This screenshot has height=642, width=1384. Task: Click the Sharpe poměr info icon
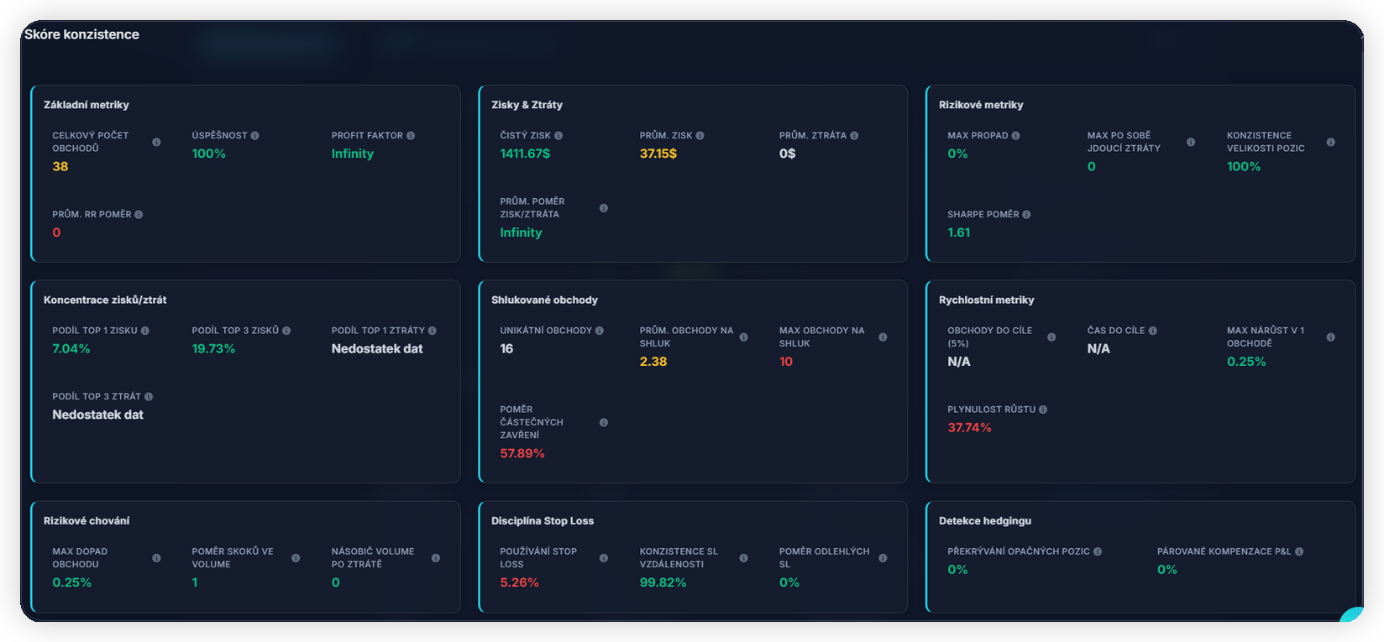[x=1026, y=215]
